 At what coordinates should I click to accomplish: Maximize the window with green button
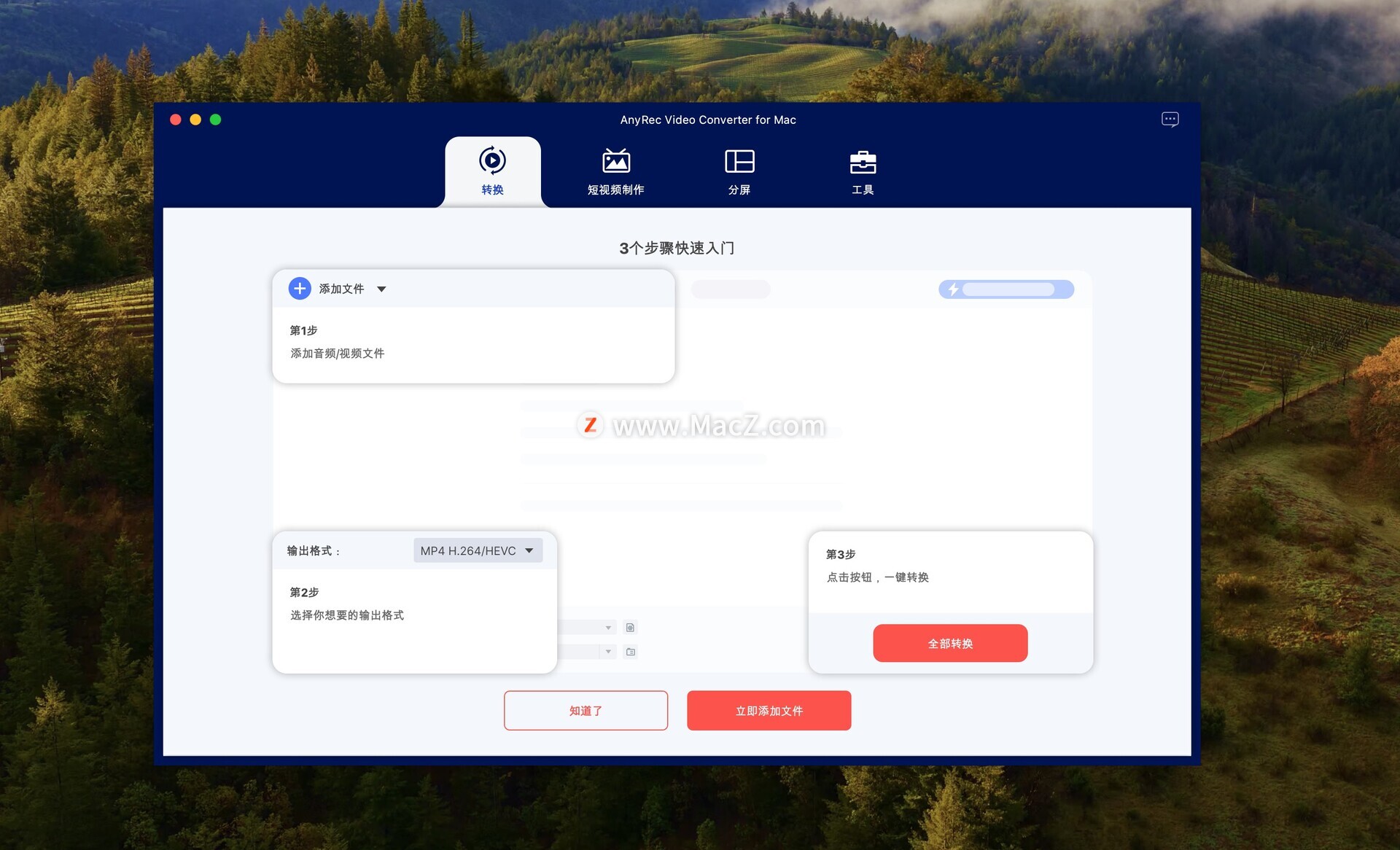[x=215, y=120]
